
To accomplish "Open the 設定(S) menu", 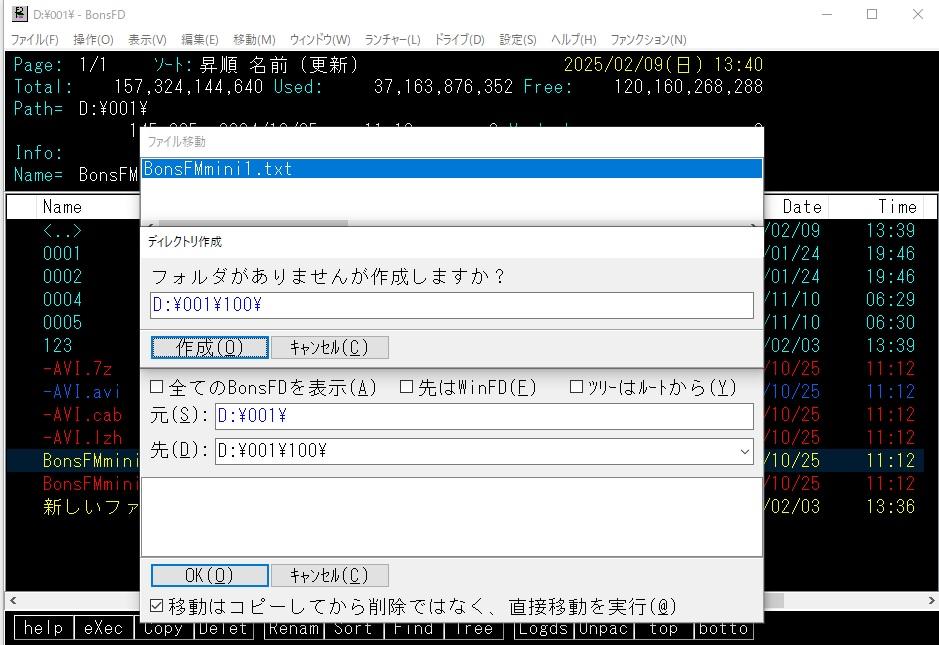I will (x=517, y=39).
